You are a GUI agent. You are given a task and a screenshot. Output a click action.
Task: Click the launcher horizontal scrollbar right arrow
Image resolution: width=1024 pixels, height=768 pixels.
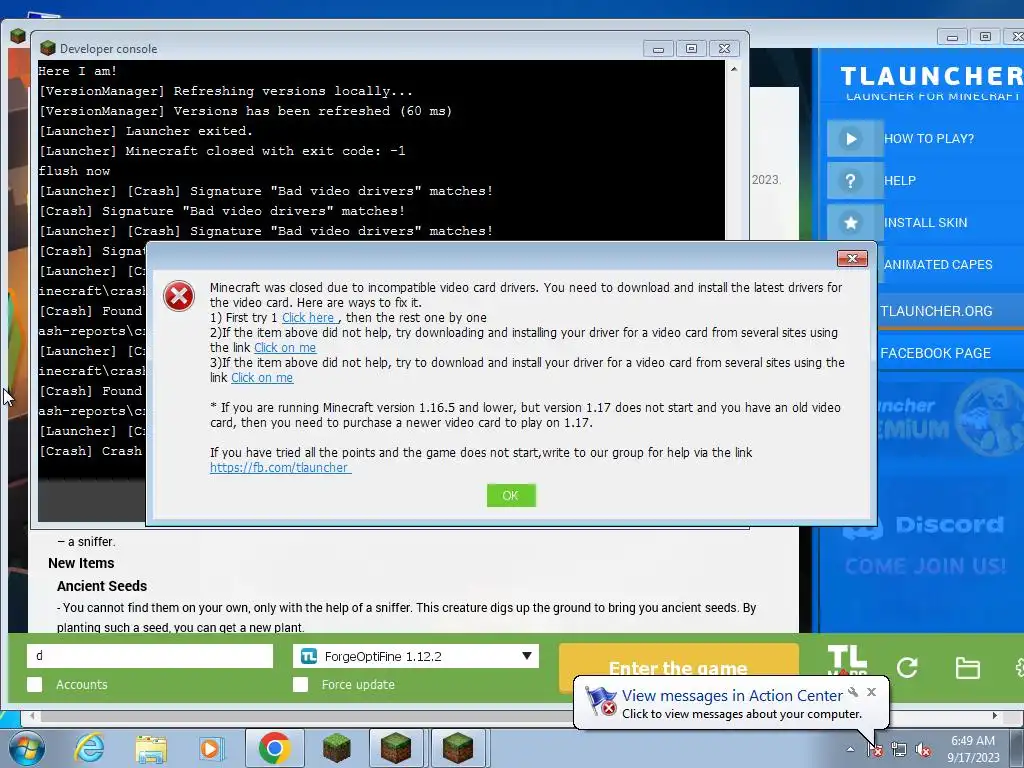(995, 716)
